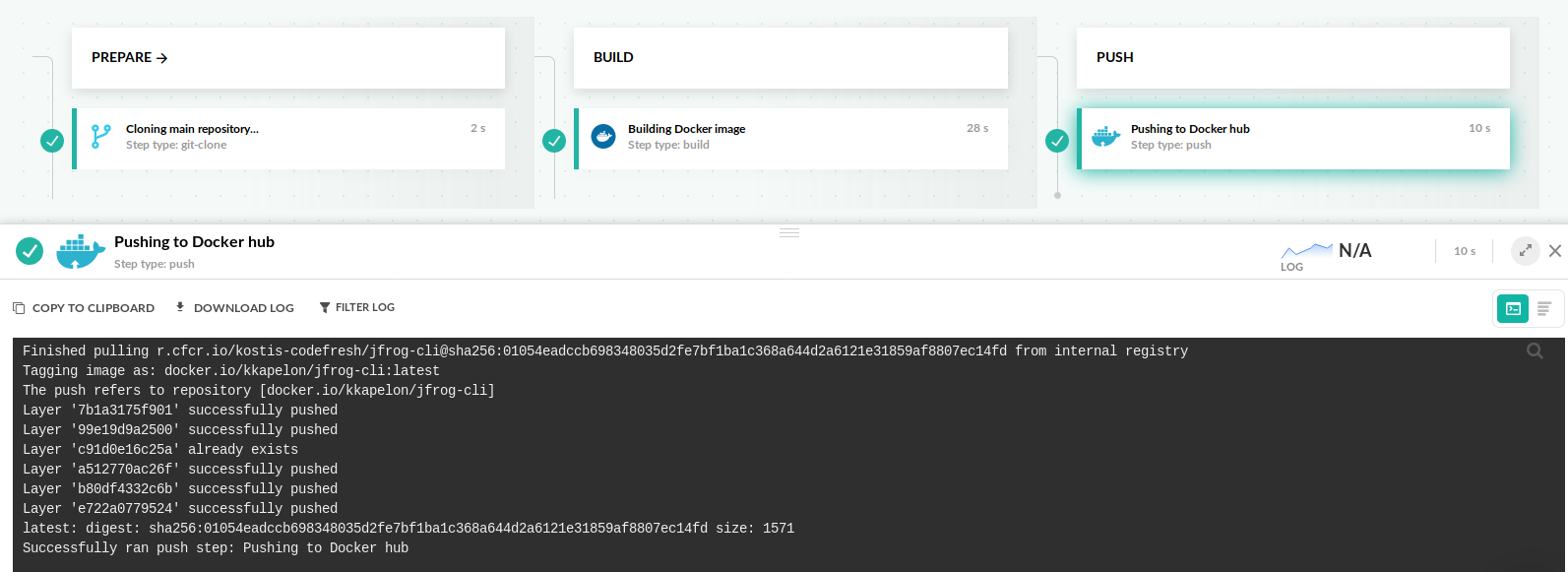1568x572 pixels.
Task: Open the Filter Log dropdown
Action: tap(356, 307)
